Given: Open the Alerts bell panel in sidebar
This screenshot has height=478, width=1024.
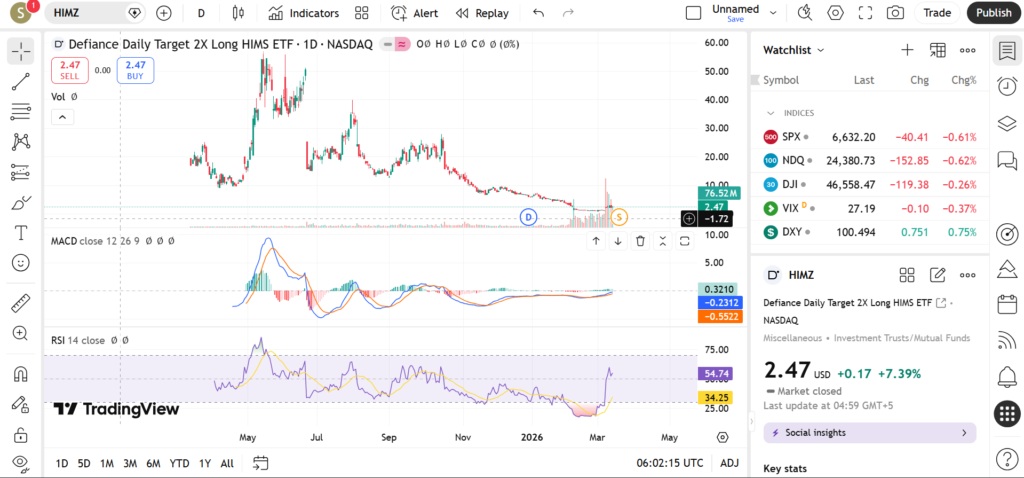Looking at the screenshot, I should click(x=1007, y=376).
